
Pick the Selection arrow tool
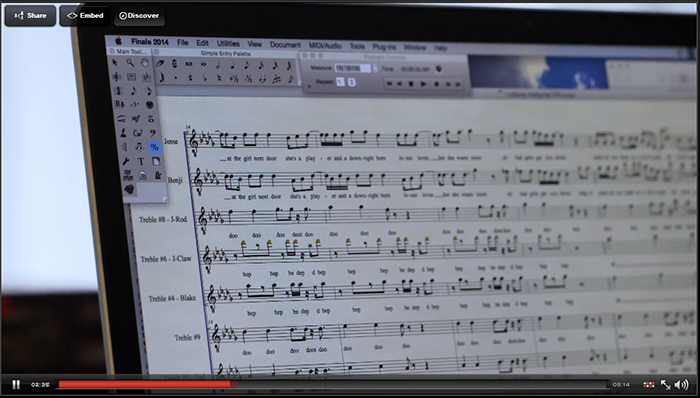[x=115, y=62]
